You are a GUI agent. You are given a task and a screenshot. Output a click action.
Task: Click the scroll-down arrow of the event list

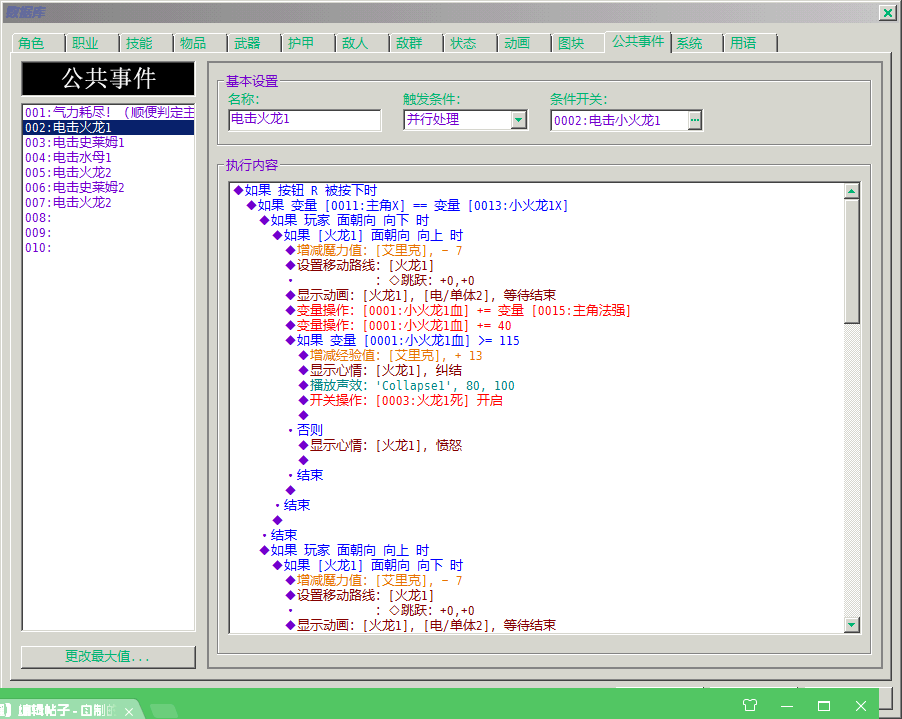pos(851,625)
